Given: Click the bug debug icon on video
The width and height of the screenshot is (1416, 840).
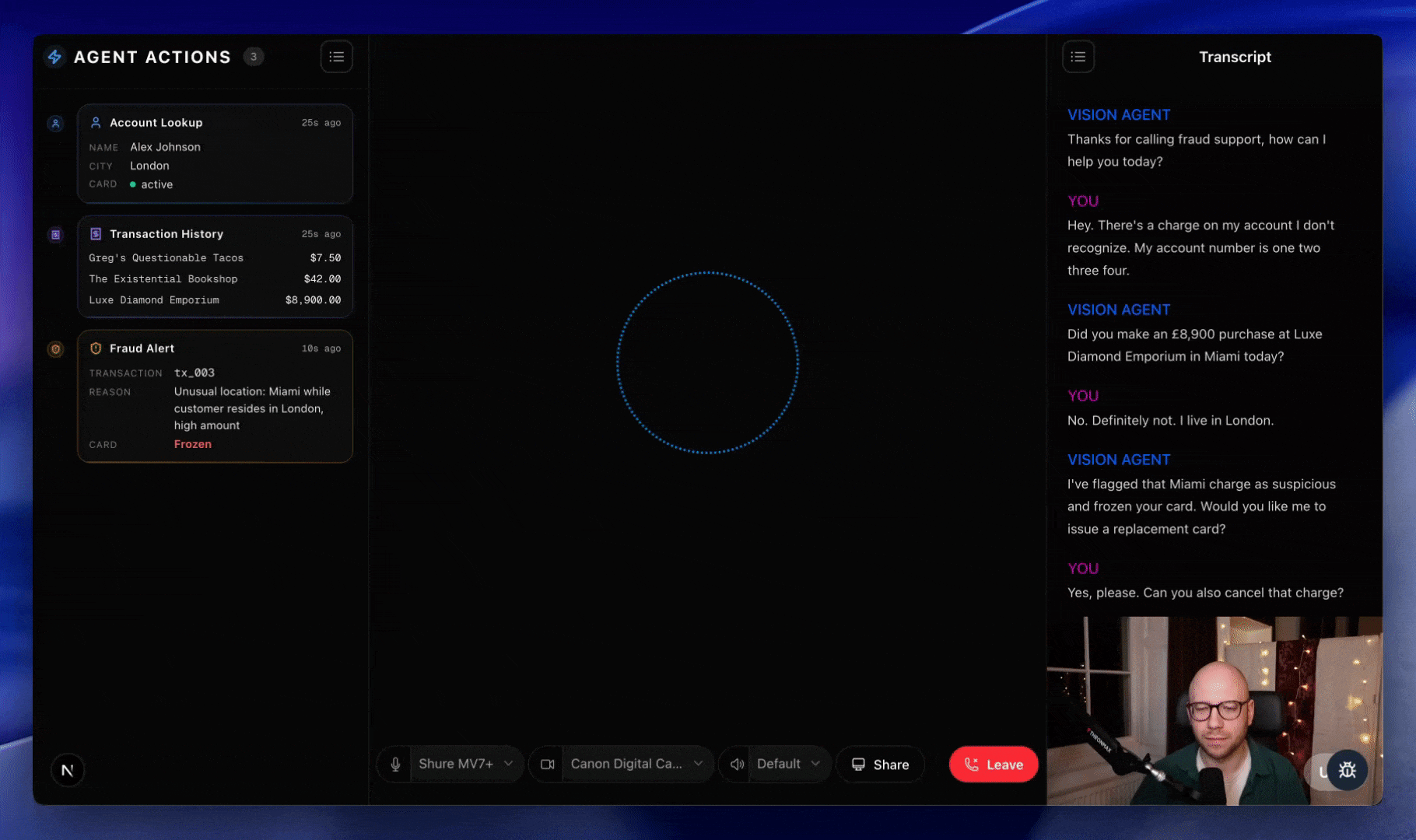Looking at the screenshot, I should pyautogui.click(x=1348, y=770).
